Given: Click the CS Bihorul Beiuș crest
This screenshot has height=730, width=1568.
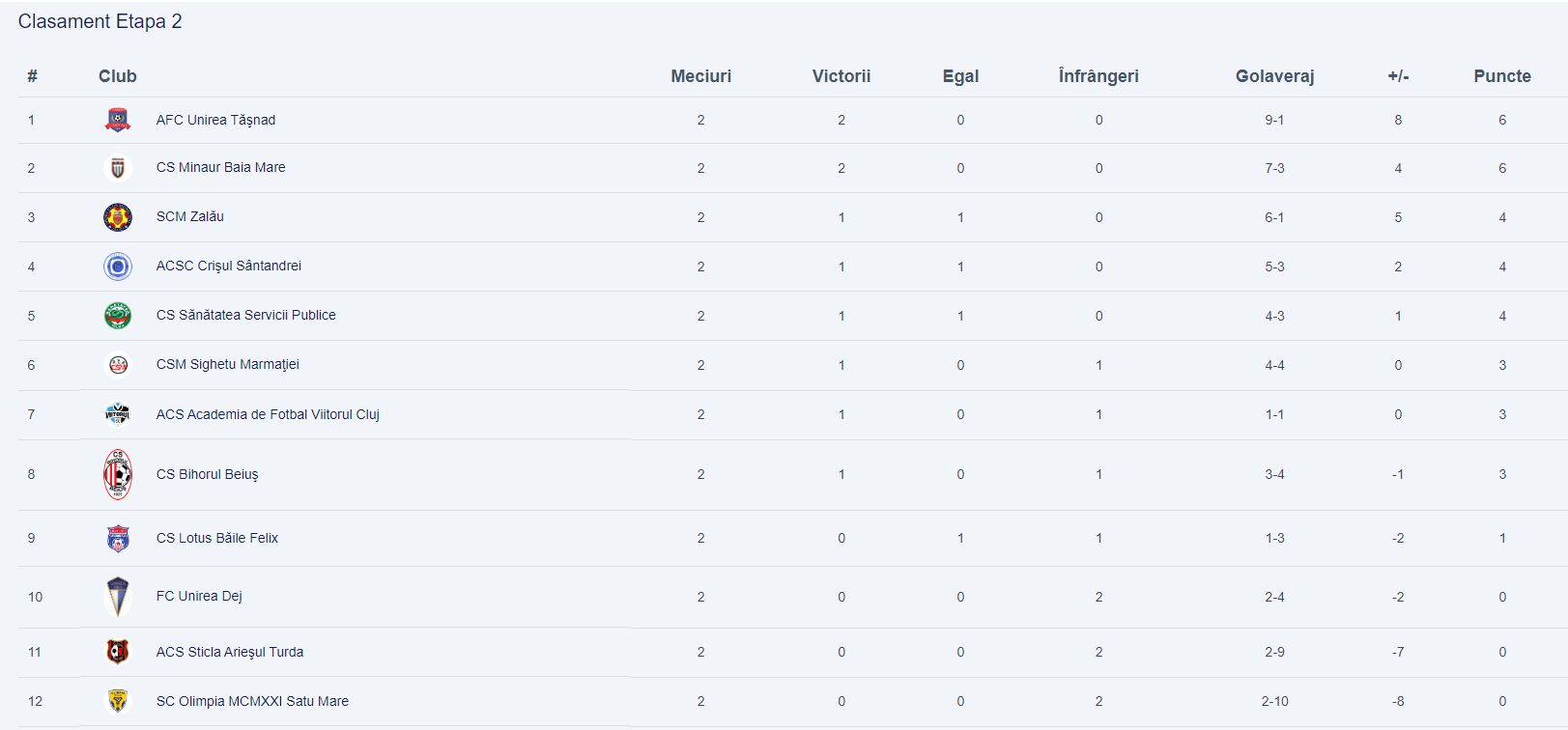Looking at the screenshot, I should [x=118, y=474].
